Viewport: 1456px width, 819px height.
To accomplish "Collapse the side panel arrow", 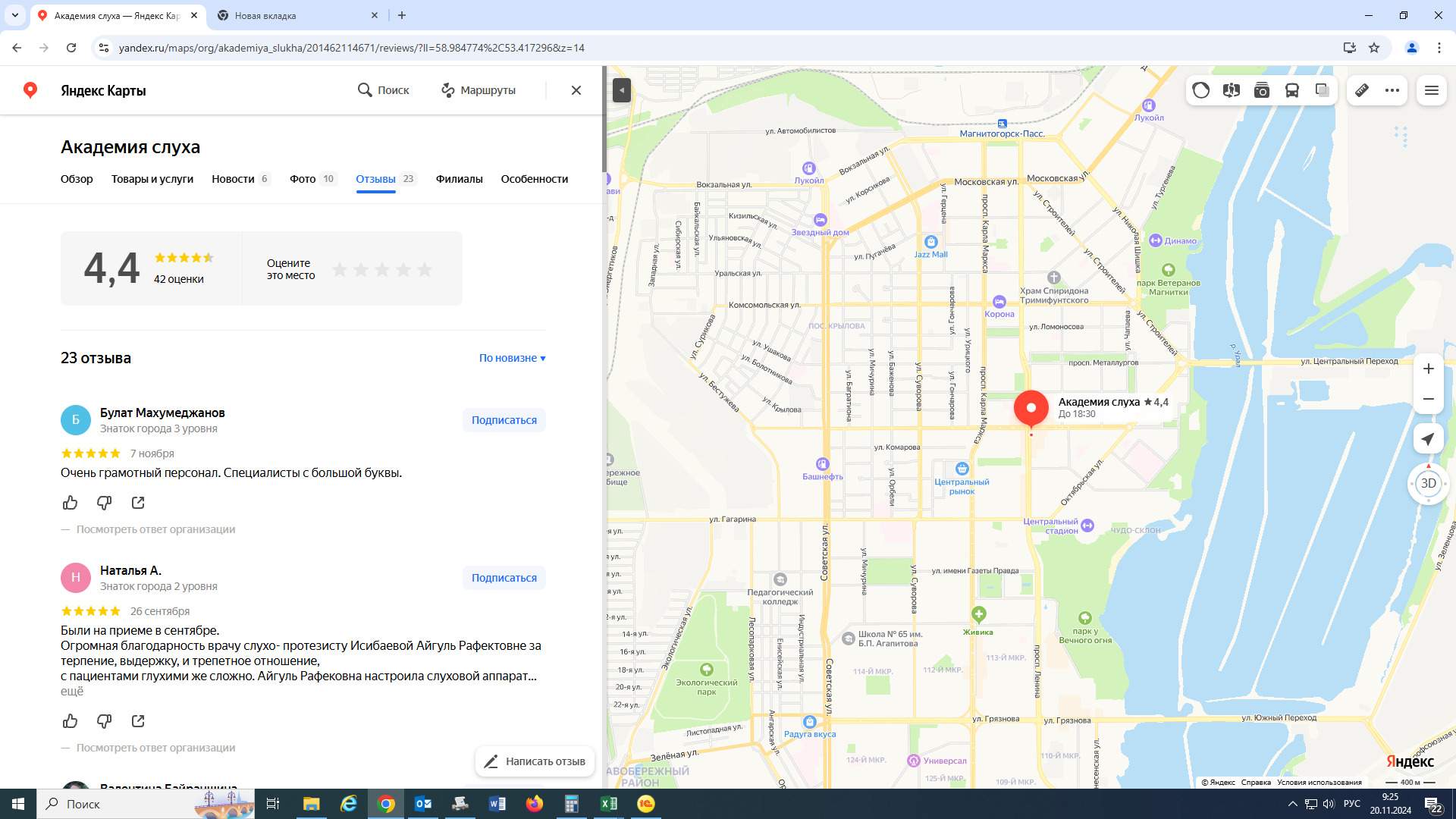I will click(621, 90).
